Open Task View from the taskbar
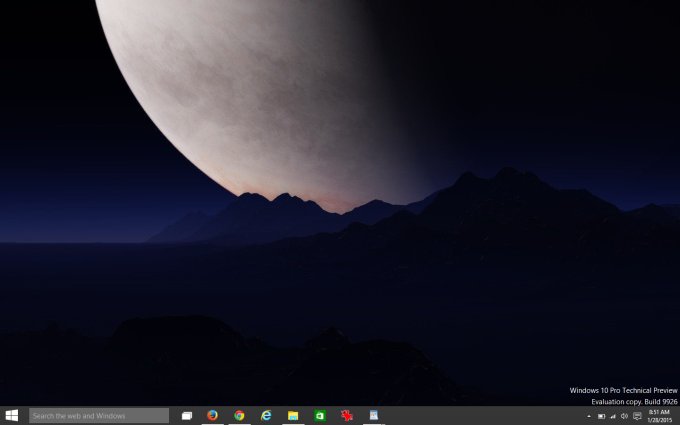The image size is (680, 425). pyautogui.click(x=186, y=415)
